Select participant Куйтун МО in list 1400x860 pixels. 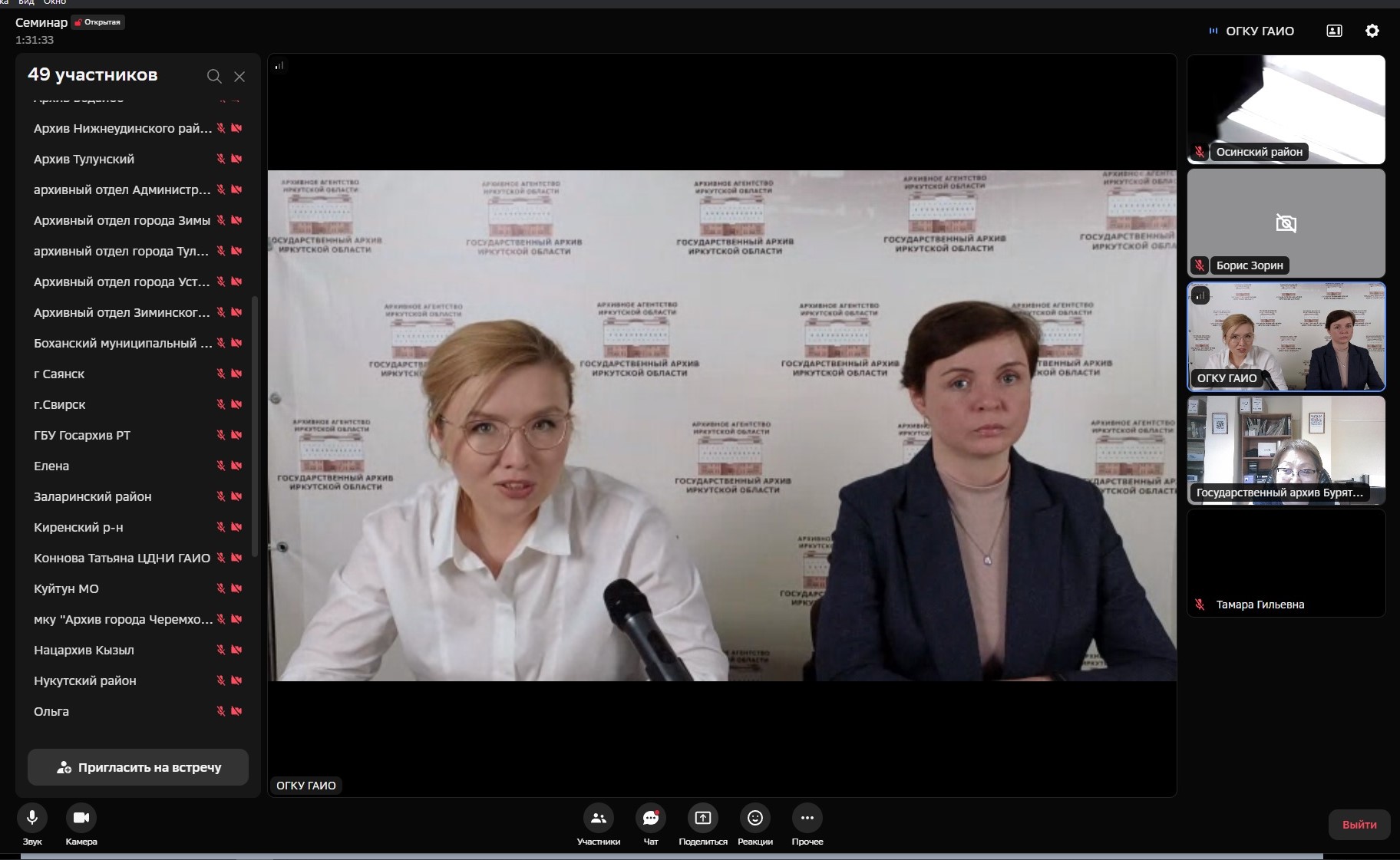67,588
